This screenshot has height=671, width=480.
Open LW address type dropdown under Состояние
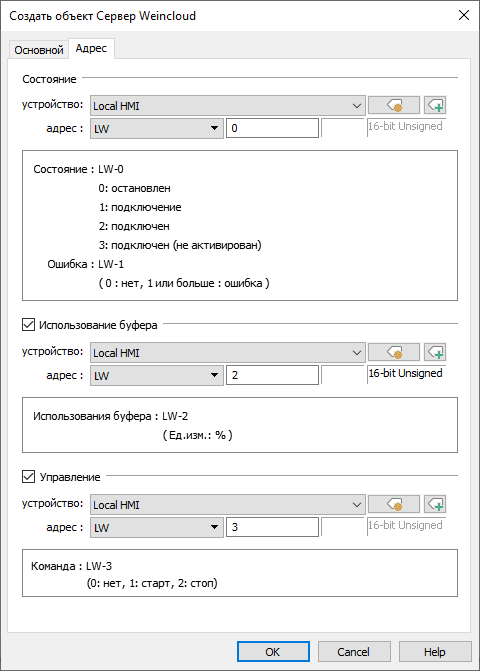pyautogui.click(x=157, y=128)
